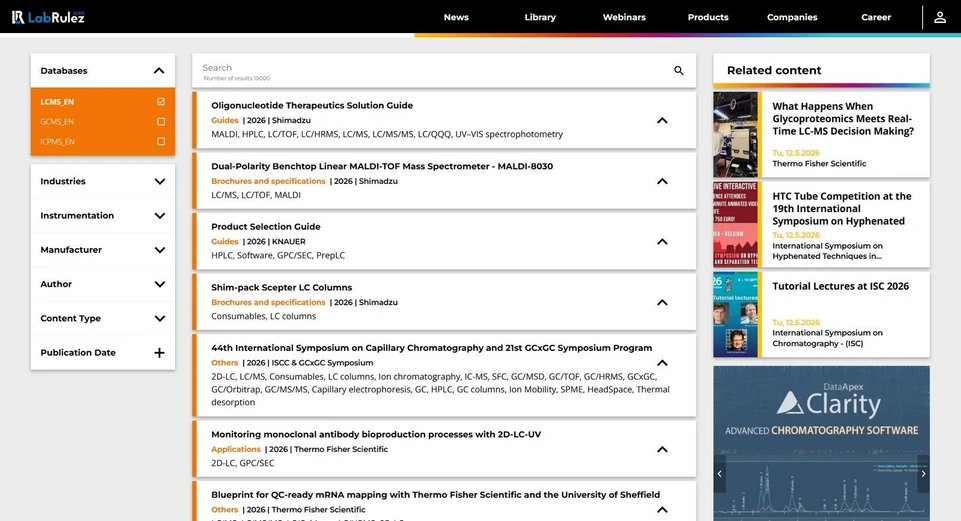Collapse the monoclonal antibody bioproduction entry
Image resolution: width=961 pixels, height=521 pixels.
coord(662,450)
